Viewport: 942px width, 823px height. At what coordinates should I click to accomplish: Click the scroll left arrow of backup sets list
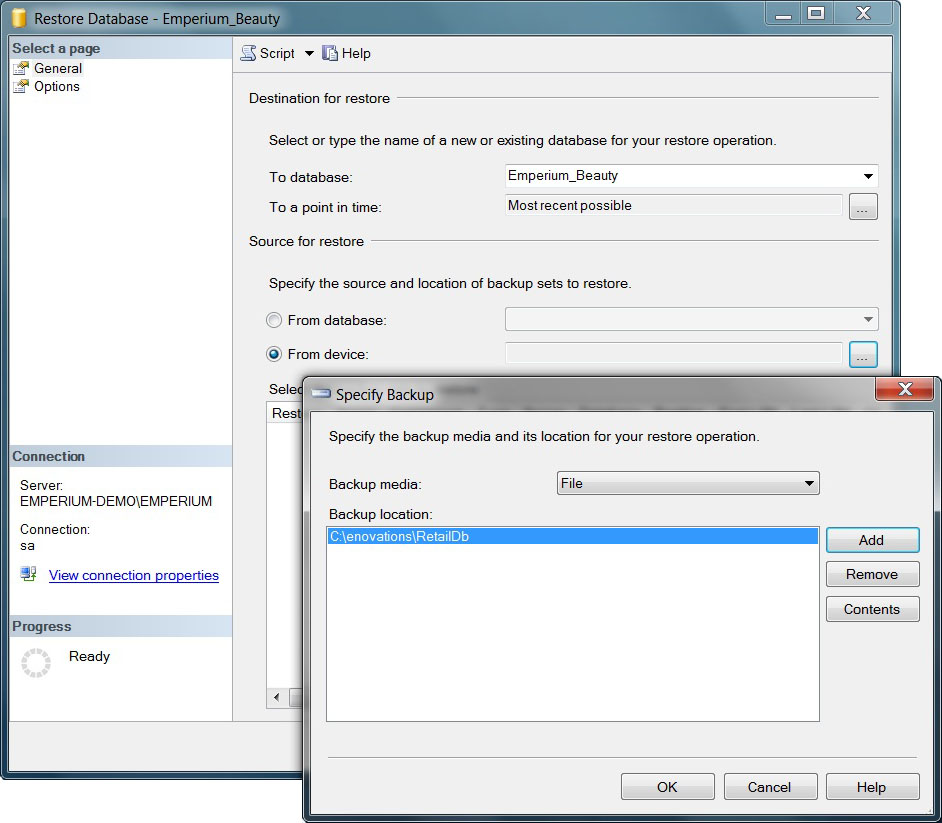click(276, 697)
